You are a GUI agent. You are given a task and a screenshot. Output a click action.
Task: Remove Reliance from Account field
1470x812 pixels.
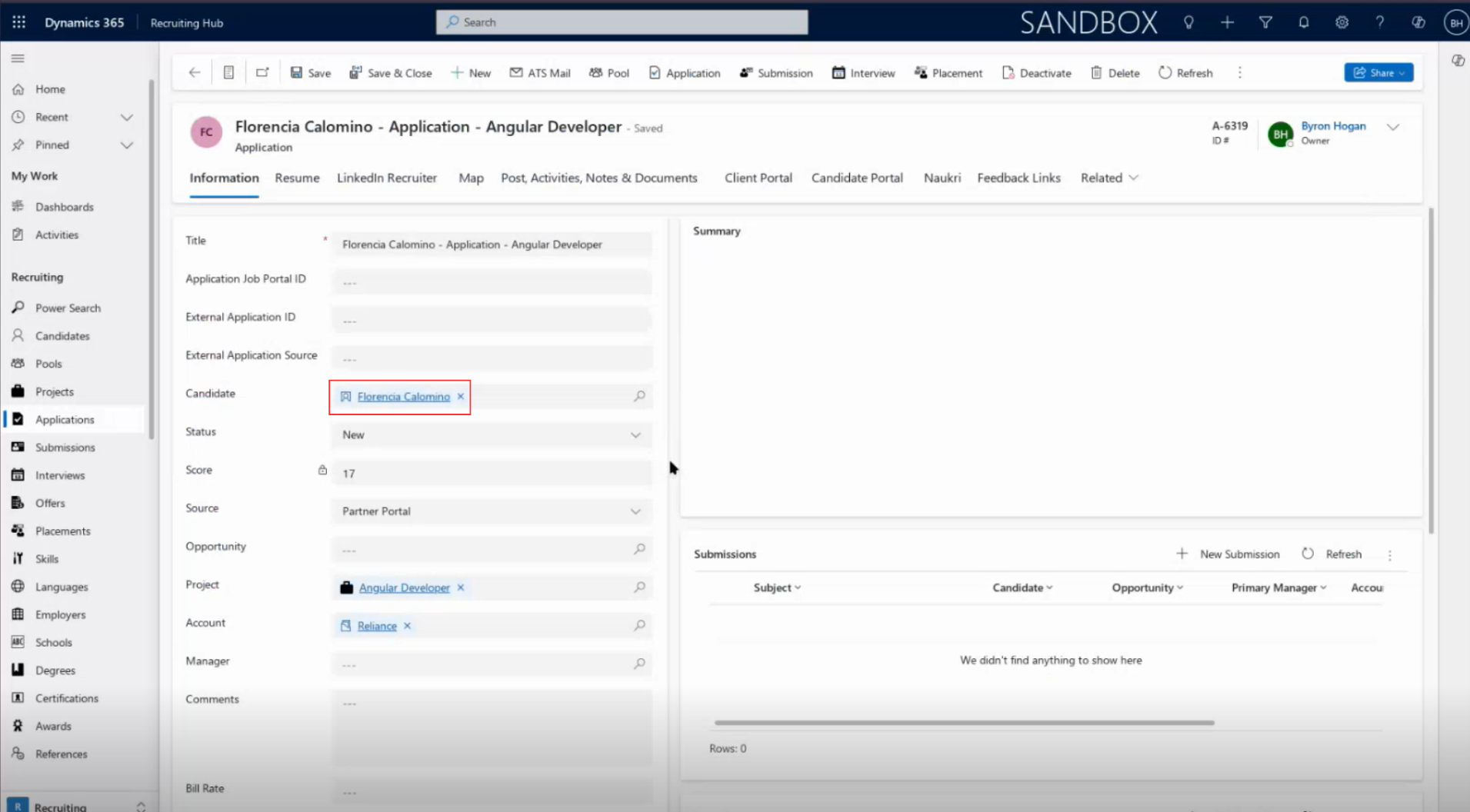(x=408, y=625)
